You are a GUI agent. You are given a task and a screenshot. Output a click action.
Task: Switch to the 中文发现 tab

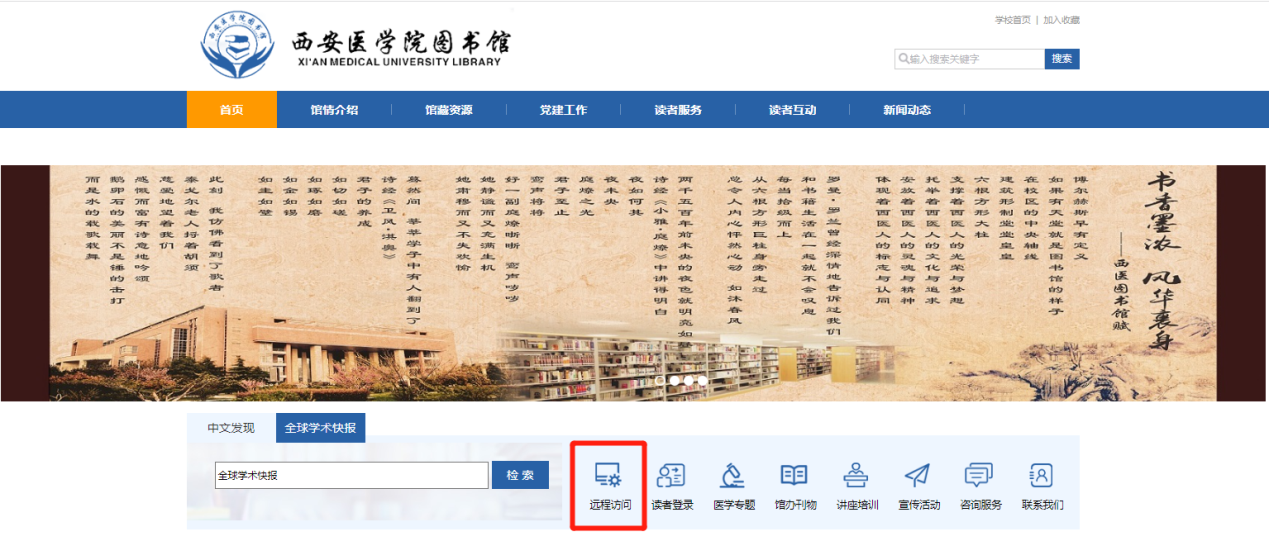(231, 428)
